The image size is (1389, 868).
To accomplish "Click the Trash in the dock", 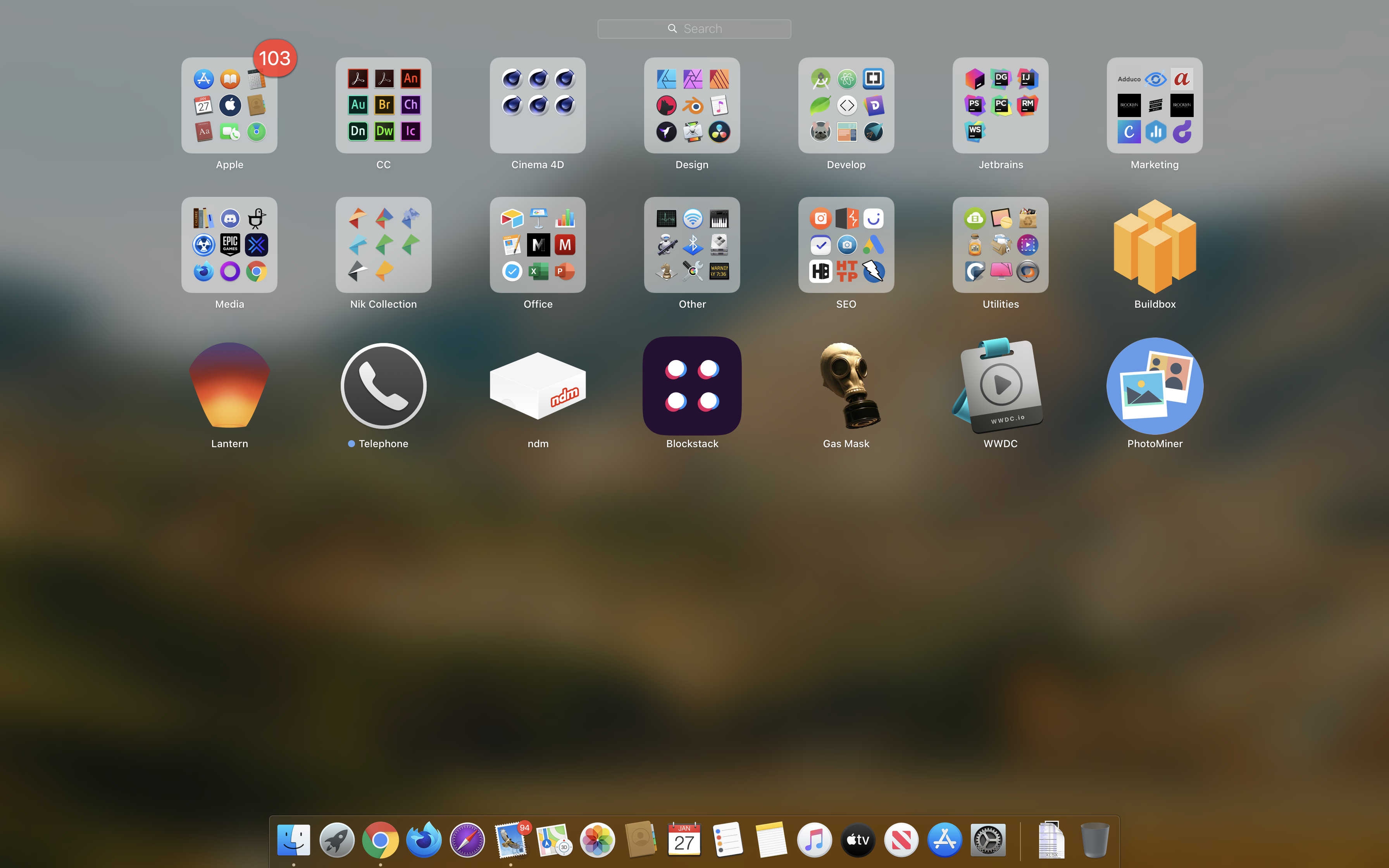I will 1094,840.
